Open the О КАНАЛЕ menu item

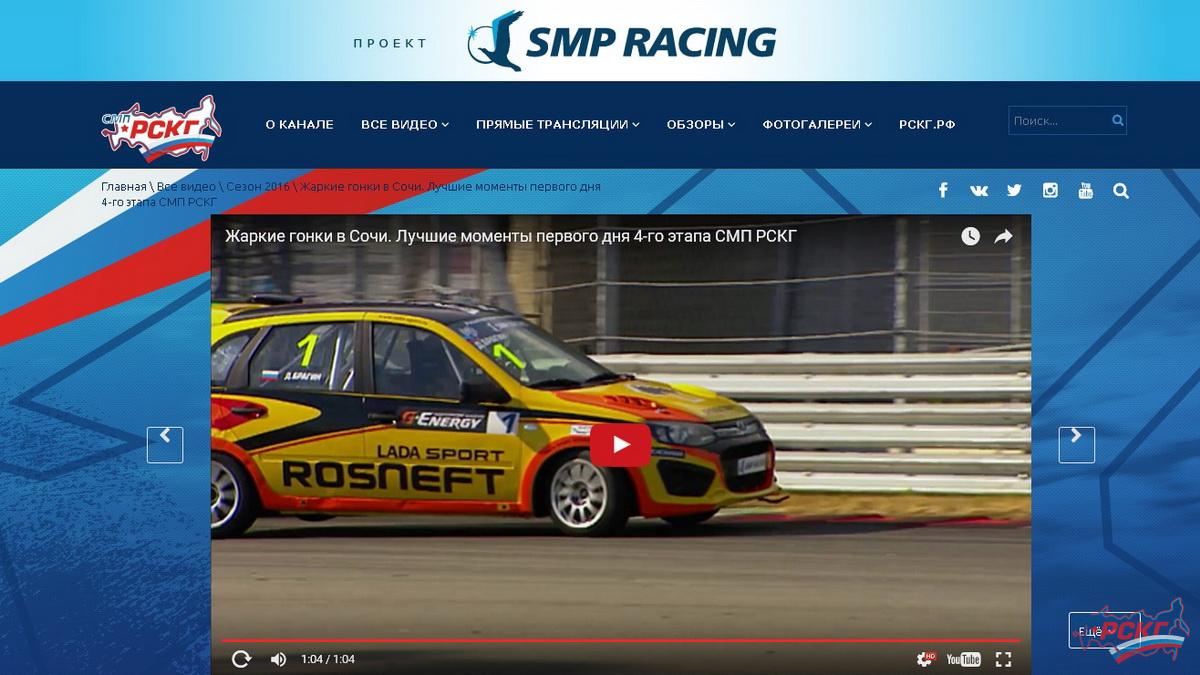click(299, 125)
